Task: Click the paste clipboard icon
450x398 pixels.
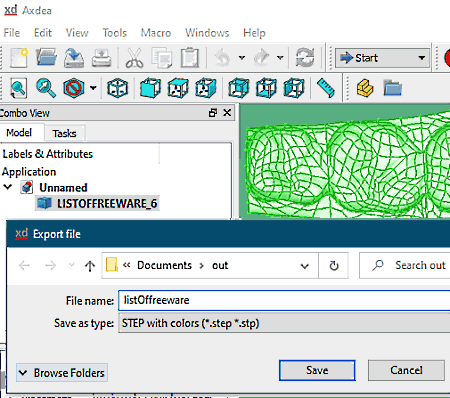Action: [x=190, y=58]
